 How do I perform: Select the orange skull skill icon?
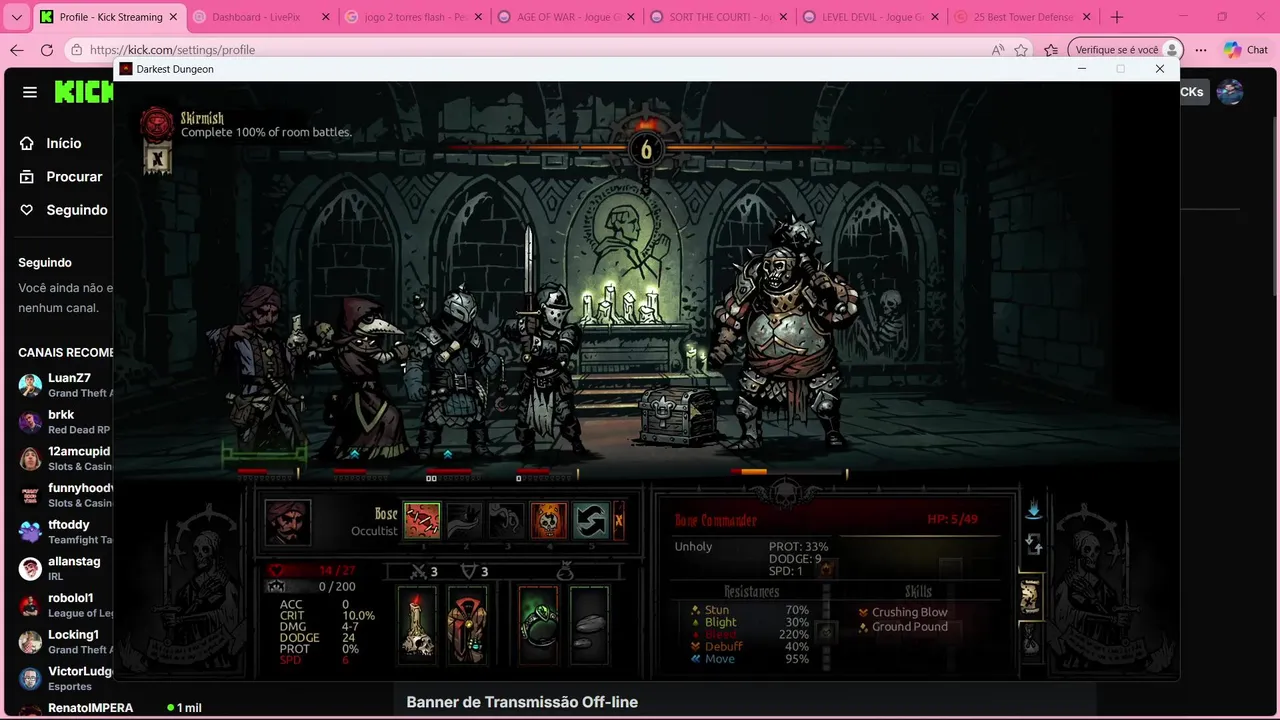[x=548, y=521]
